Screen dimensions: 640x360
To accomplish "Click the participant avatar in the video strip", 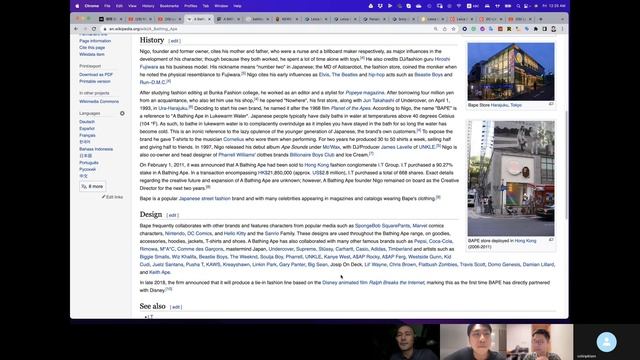I will [x=606, y=342].
